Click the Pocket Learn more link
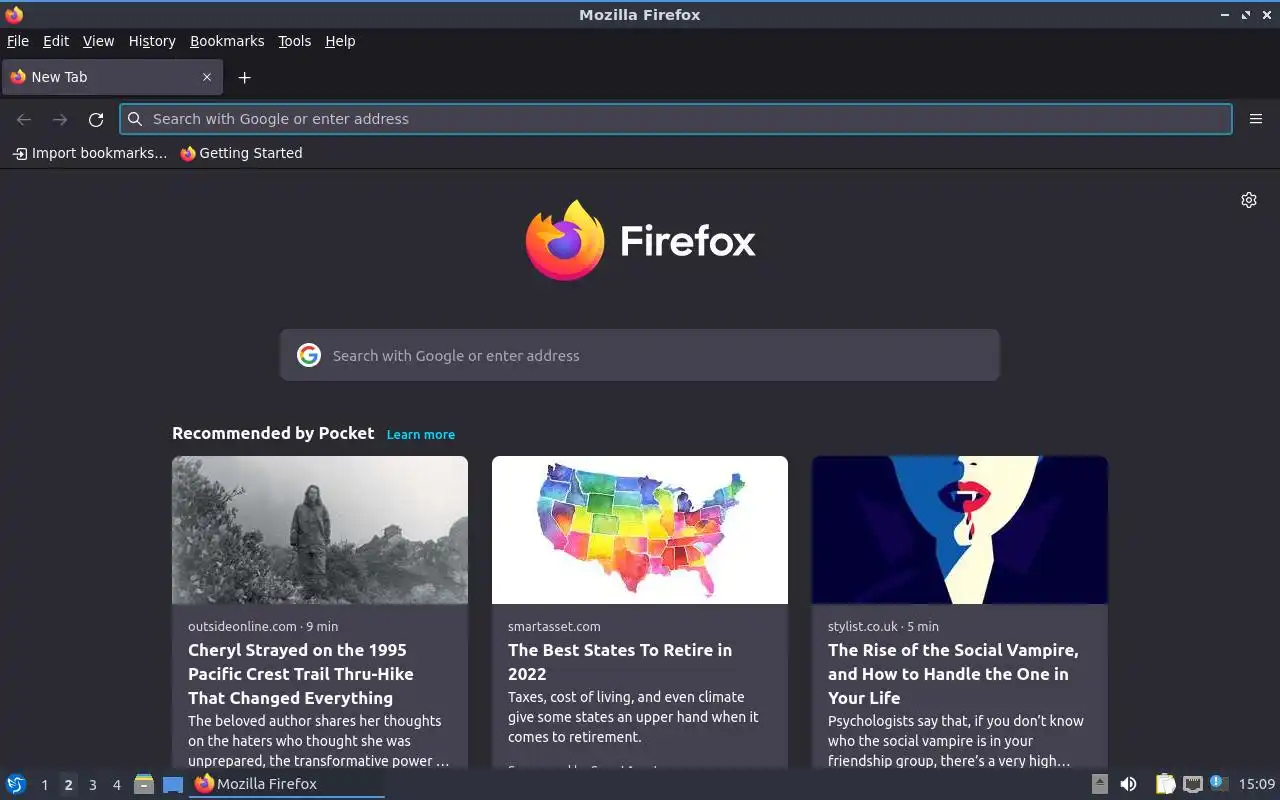 [421, 434]
